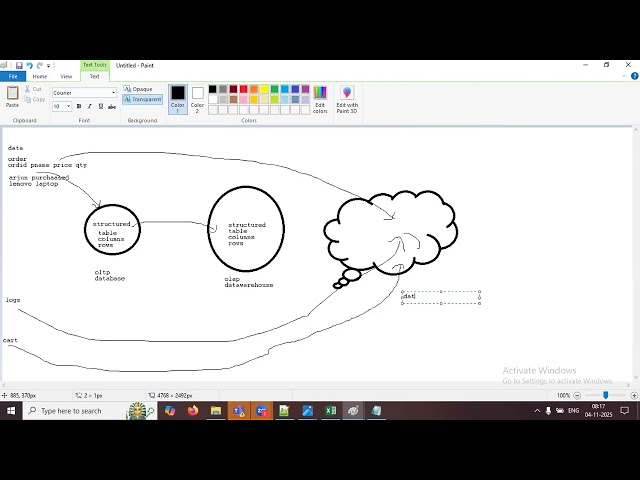Toggle Strikethrough formatting
This screenshot has height=480, width=640.
[x=112, y=107]
